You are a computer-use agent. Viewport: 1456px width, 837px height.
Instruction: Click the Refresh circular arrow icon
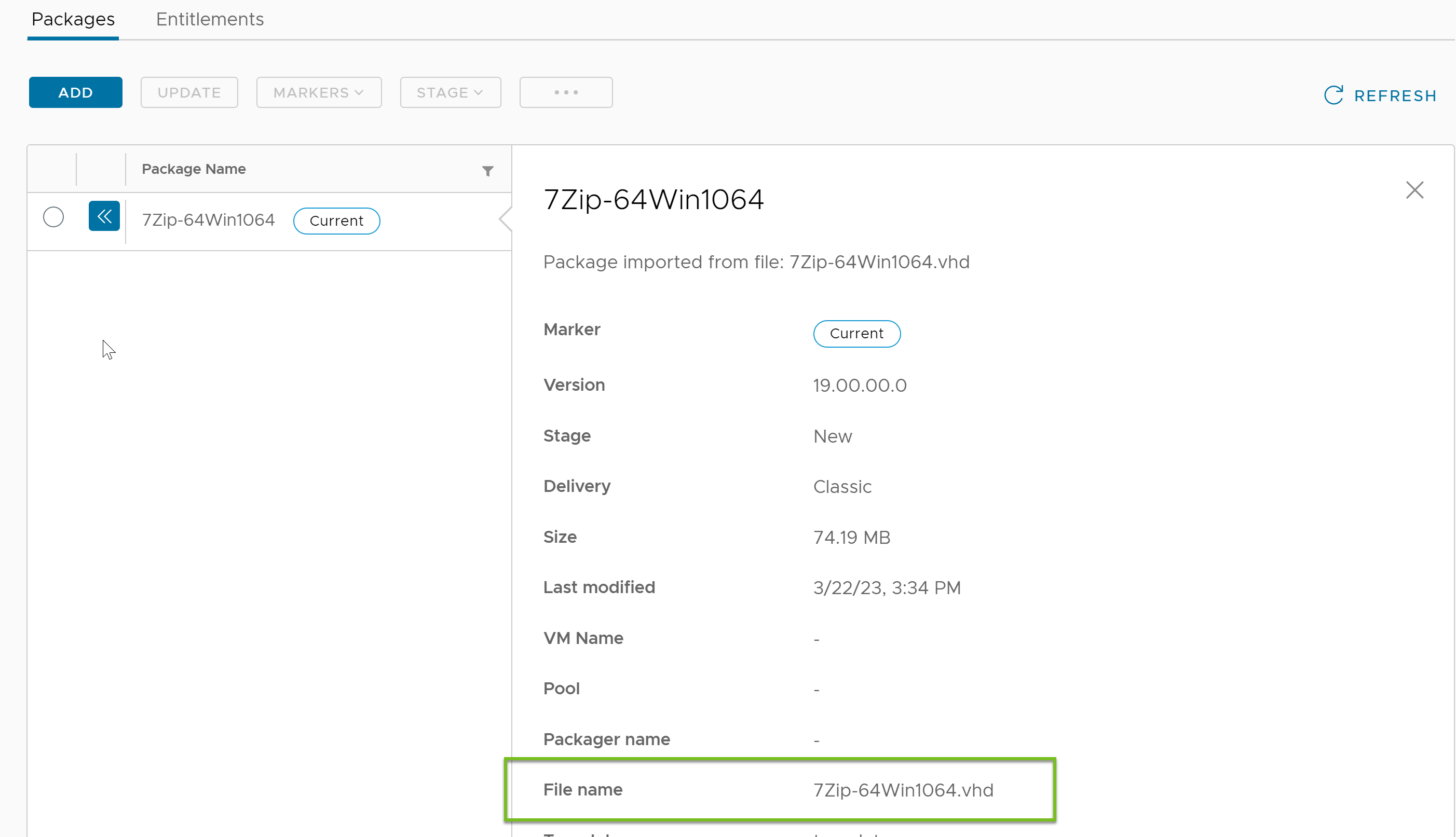[1333, 95]
